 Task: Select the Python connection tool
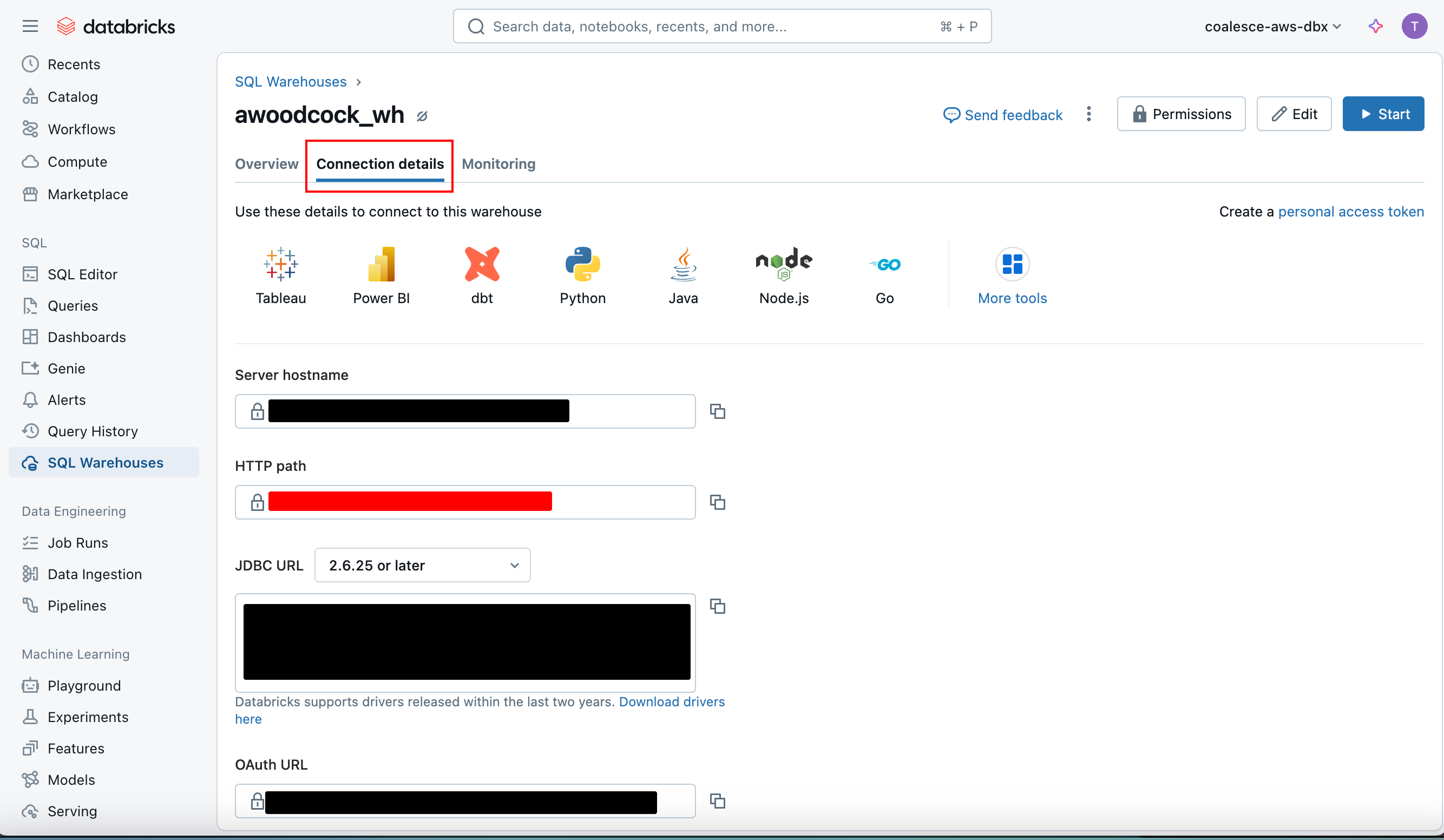[x=583, y=276]
